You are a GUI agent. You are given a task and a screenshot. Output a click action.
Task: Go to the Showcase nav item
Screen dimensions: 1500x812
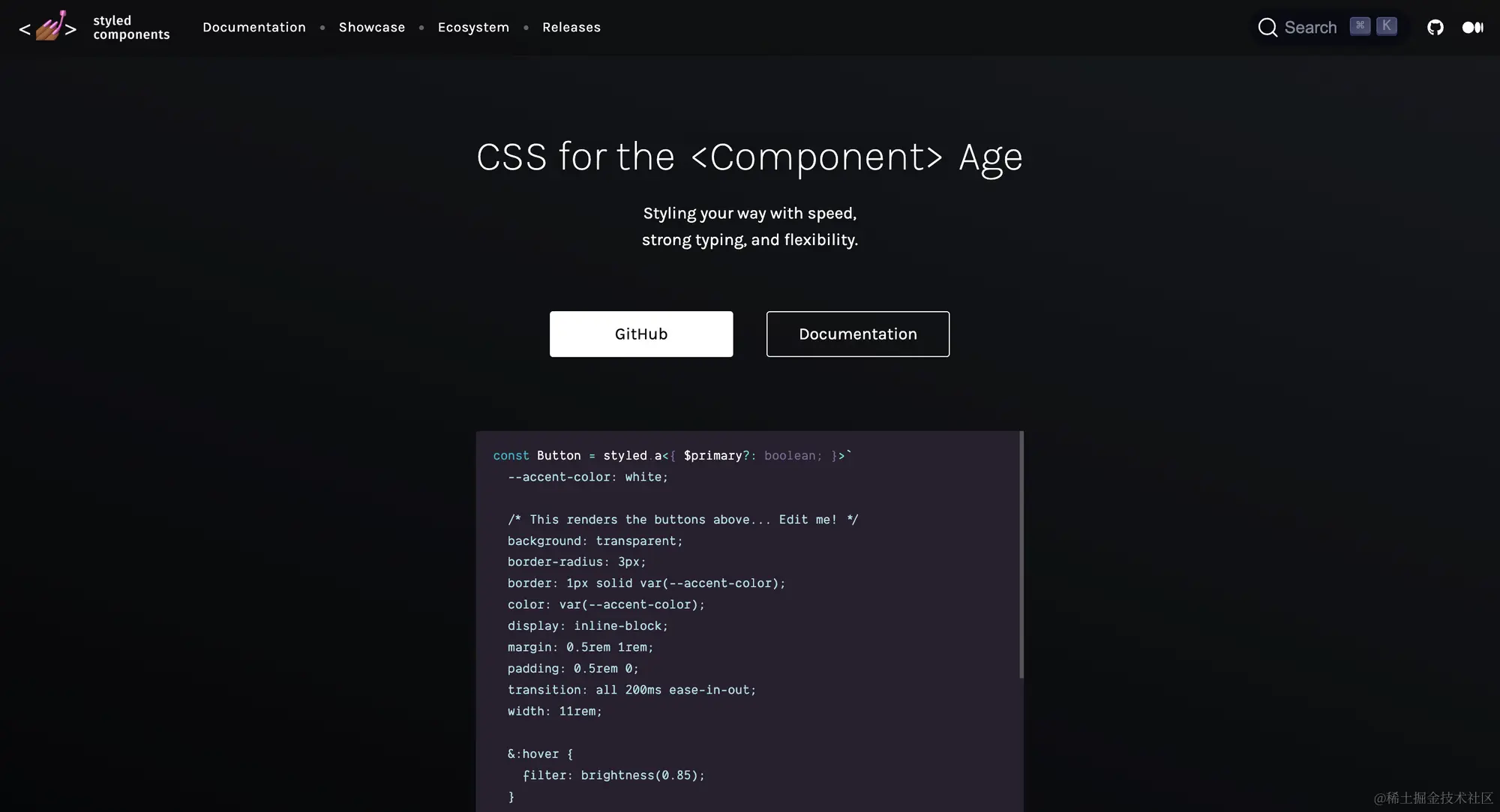tap(372, 28)
